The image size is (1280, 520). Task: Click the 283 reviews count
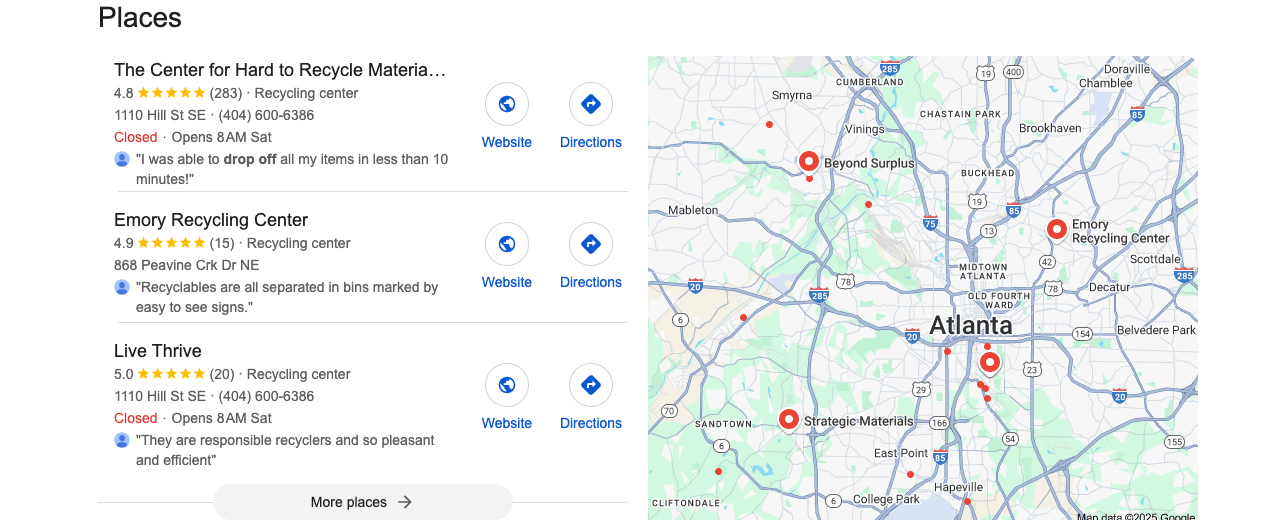(x=222, y=93)
